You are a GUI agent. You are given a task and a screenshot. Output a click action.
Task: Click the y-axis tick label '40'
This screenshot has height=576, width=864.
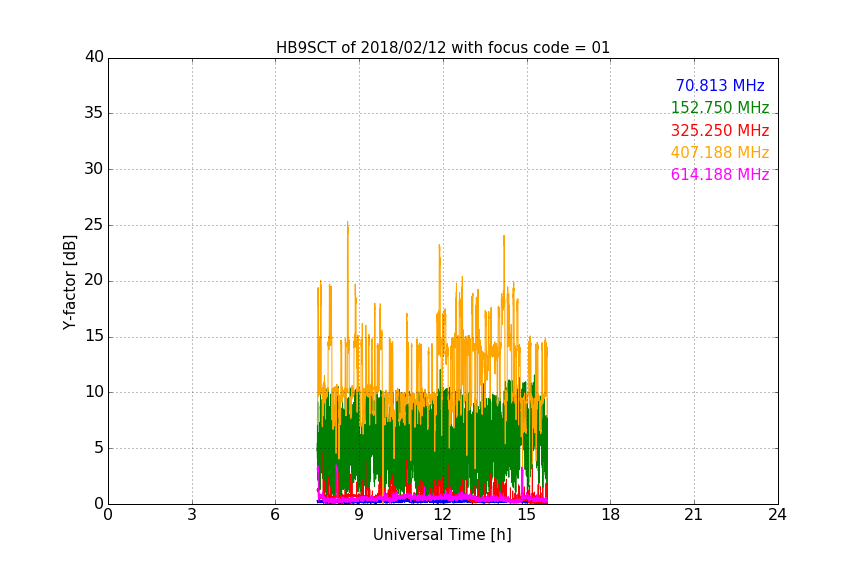pyautogui.click(x=94, y=57)
